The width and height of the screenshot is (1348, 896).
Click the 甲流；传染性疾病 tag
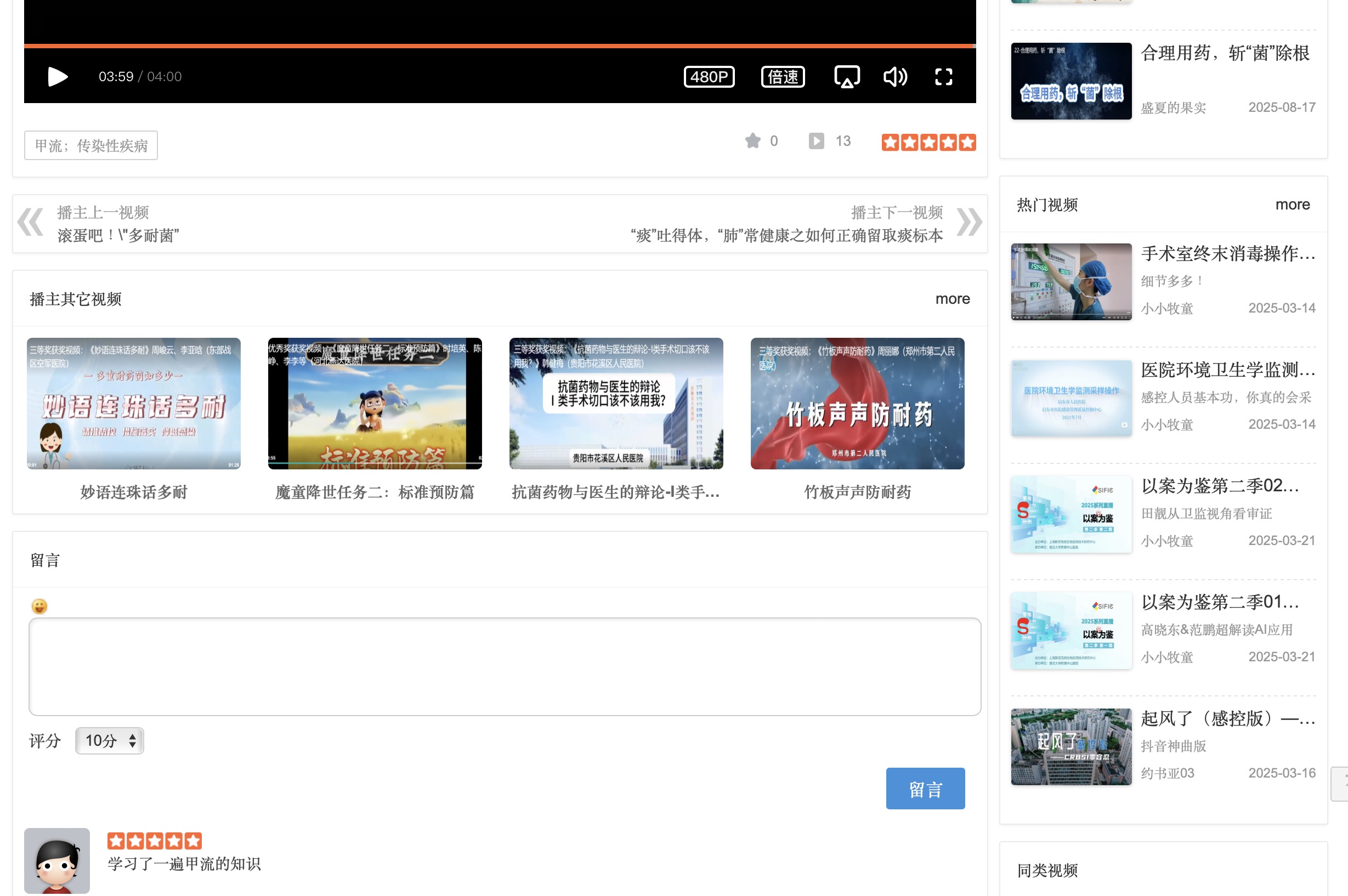click(x=91, y=146)
